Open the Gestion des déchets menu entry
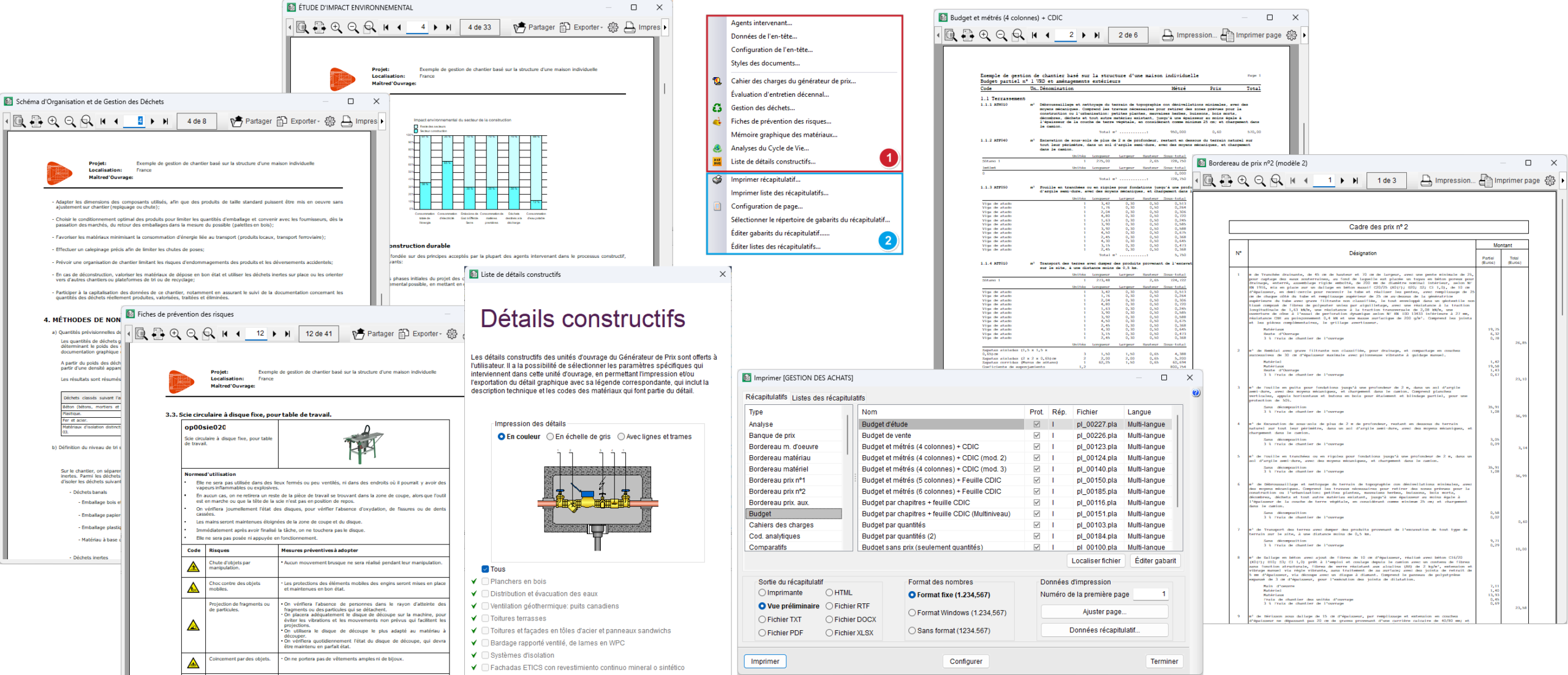 click(763, 108)
